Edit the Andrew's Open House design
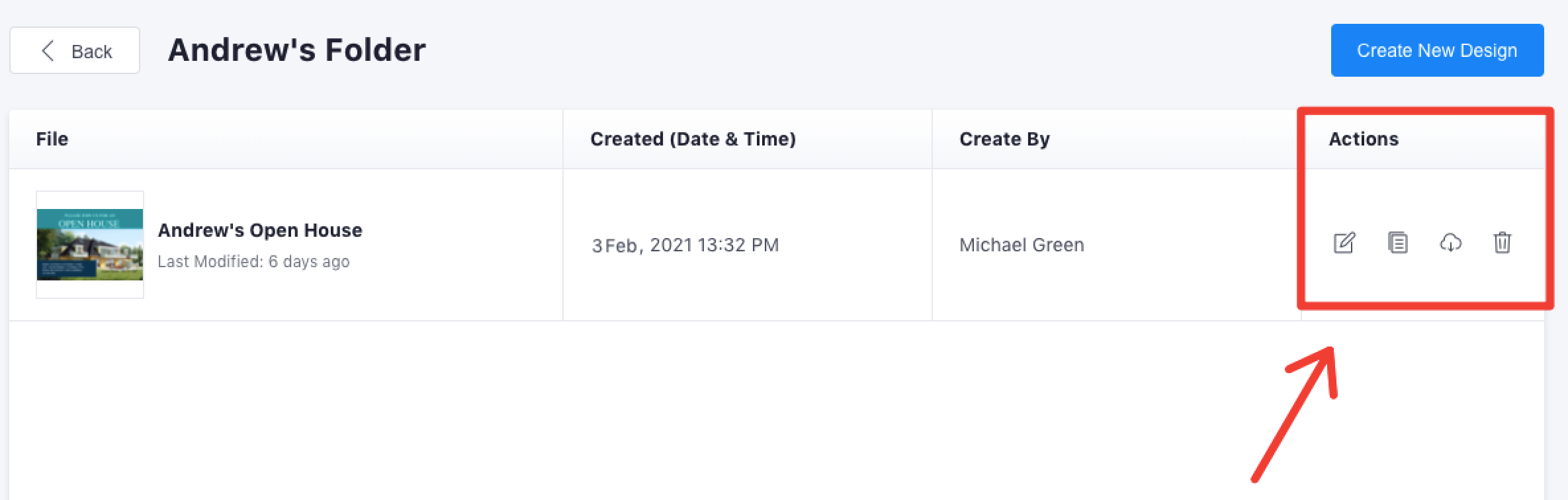The width and height of the screenshot is (1568, 500). coord(1344,243)
